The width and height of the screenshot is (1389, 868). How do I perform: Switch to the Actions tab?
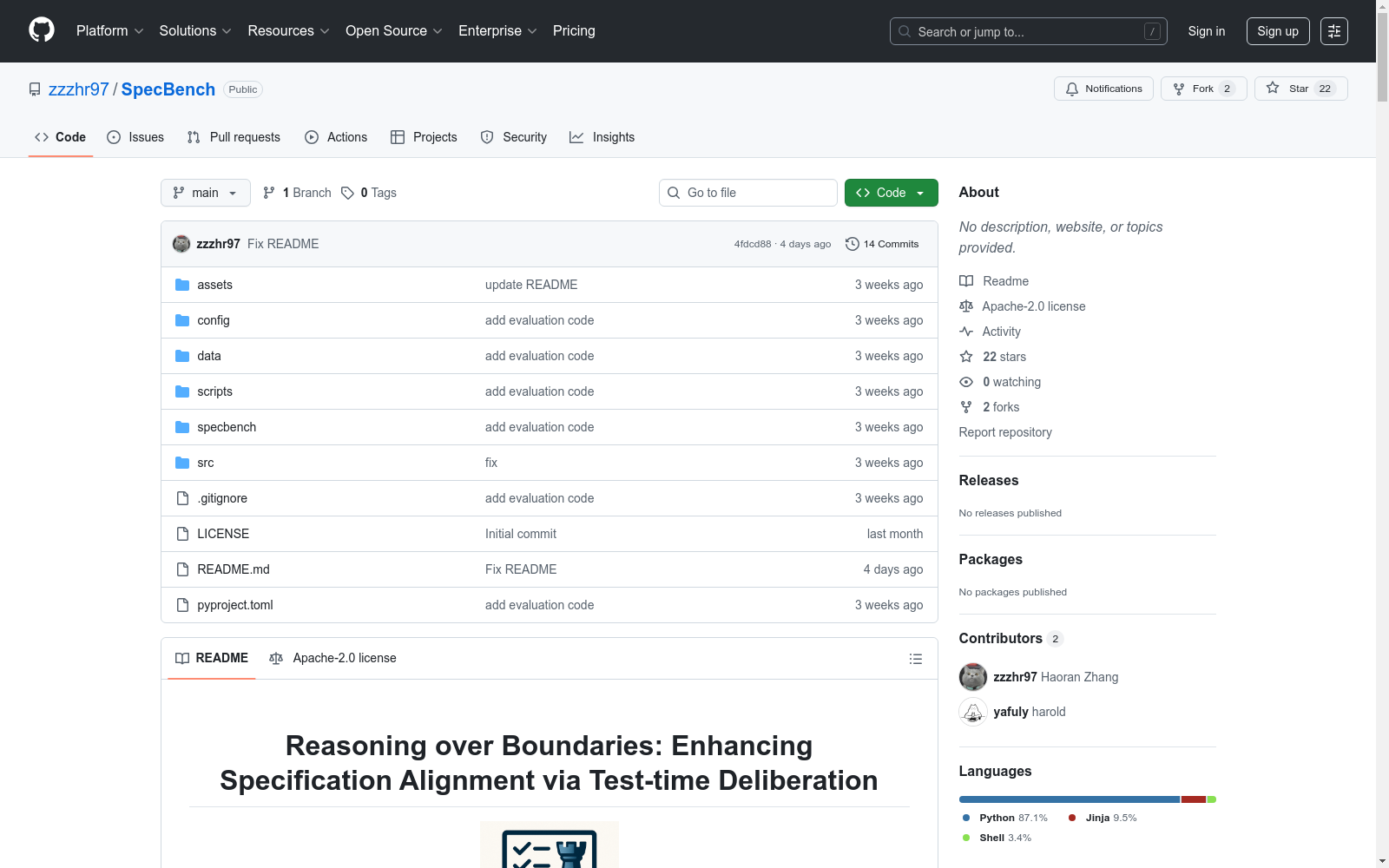coord(336,137)
